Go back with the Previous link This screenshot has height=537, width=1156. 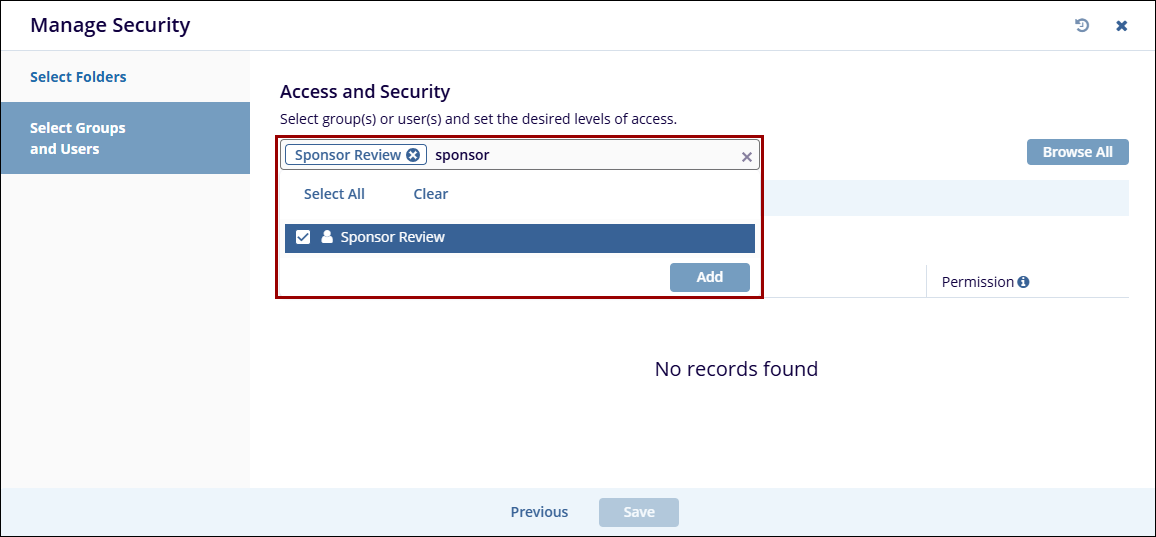(x=539, y=512)
